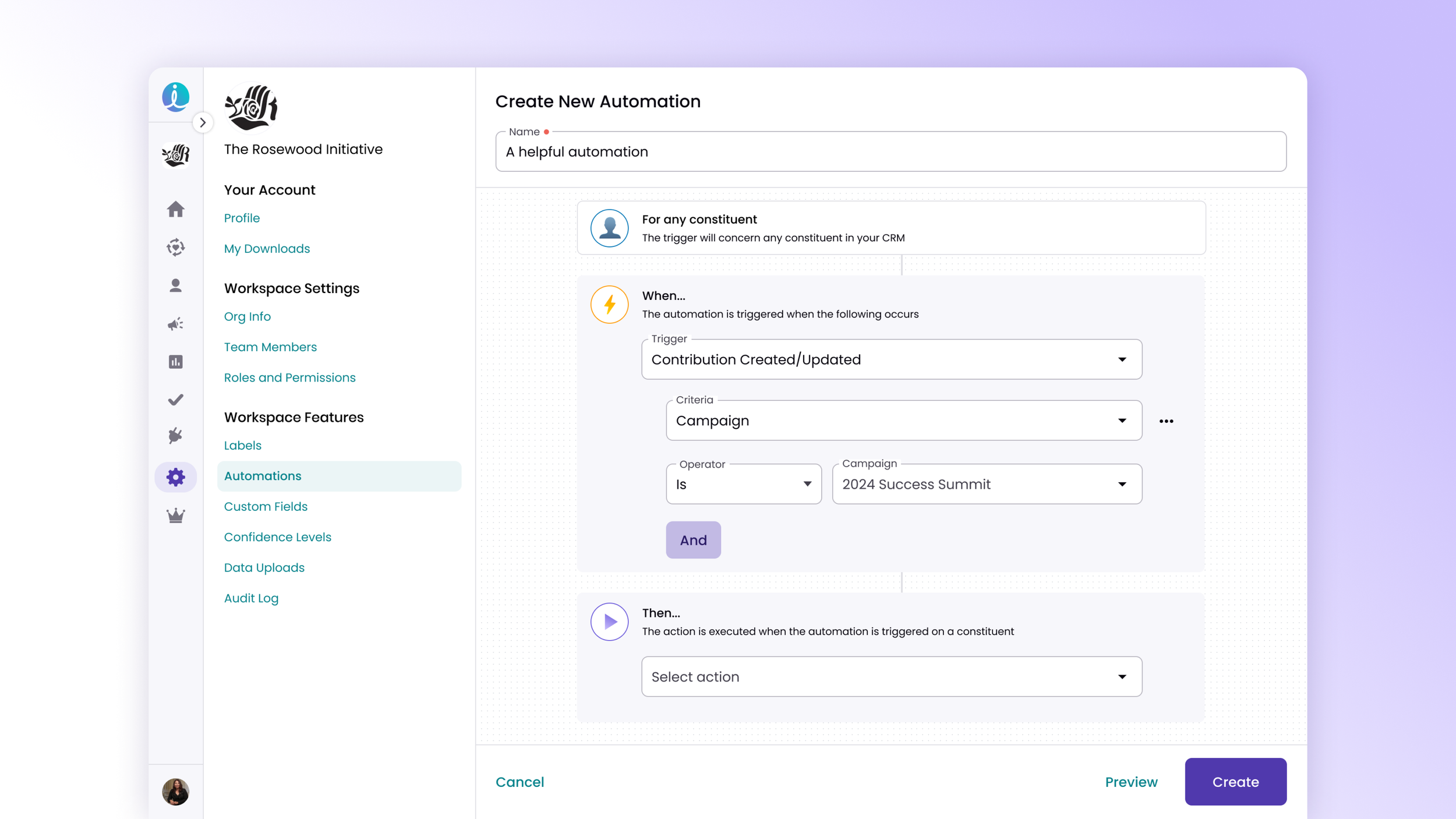This screenshot has height=819, width=1456.
Task: Open criteria three-dot options menu
Action: [1166, 421]
